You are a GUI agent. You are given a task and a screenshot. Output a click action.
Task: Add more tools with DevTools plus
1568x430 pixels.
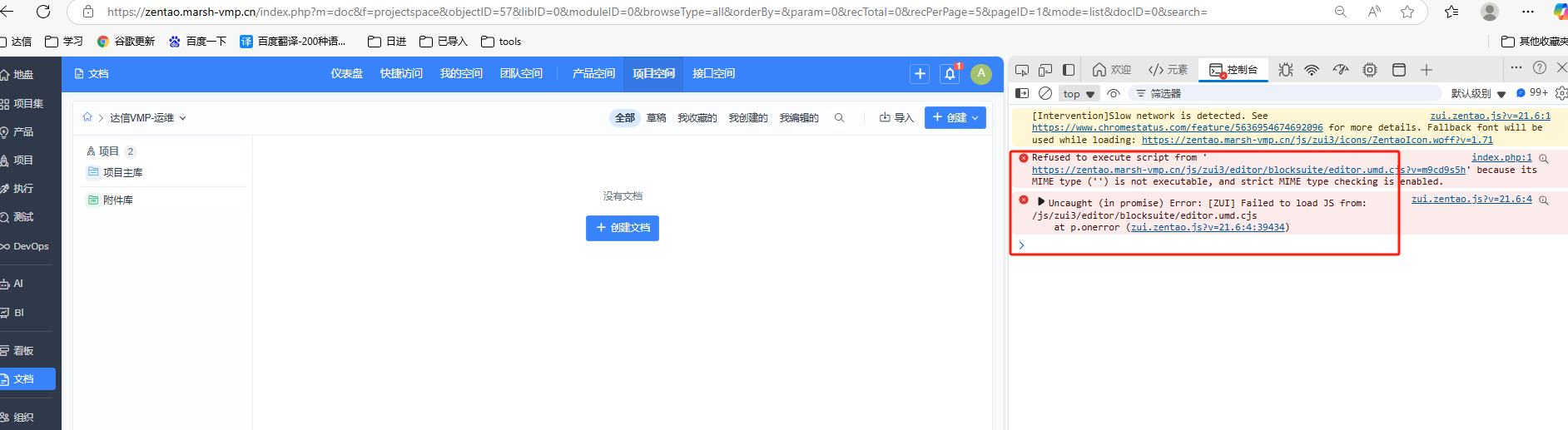tap(1427, 70)
